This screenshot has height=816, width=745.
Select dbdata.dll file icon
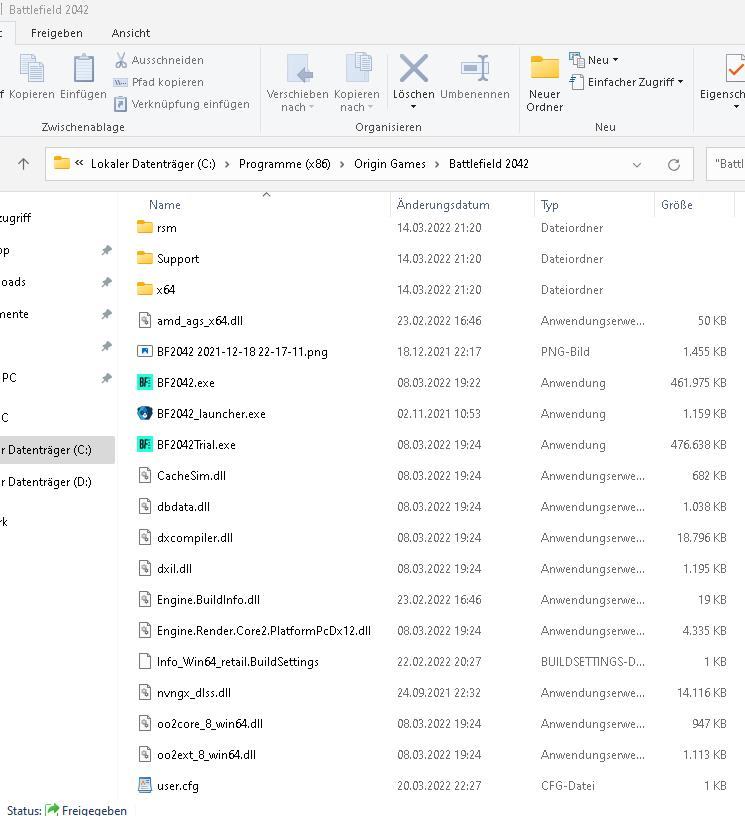tap(145, 506)
